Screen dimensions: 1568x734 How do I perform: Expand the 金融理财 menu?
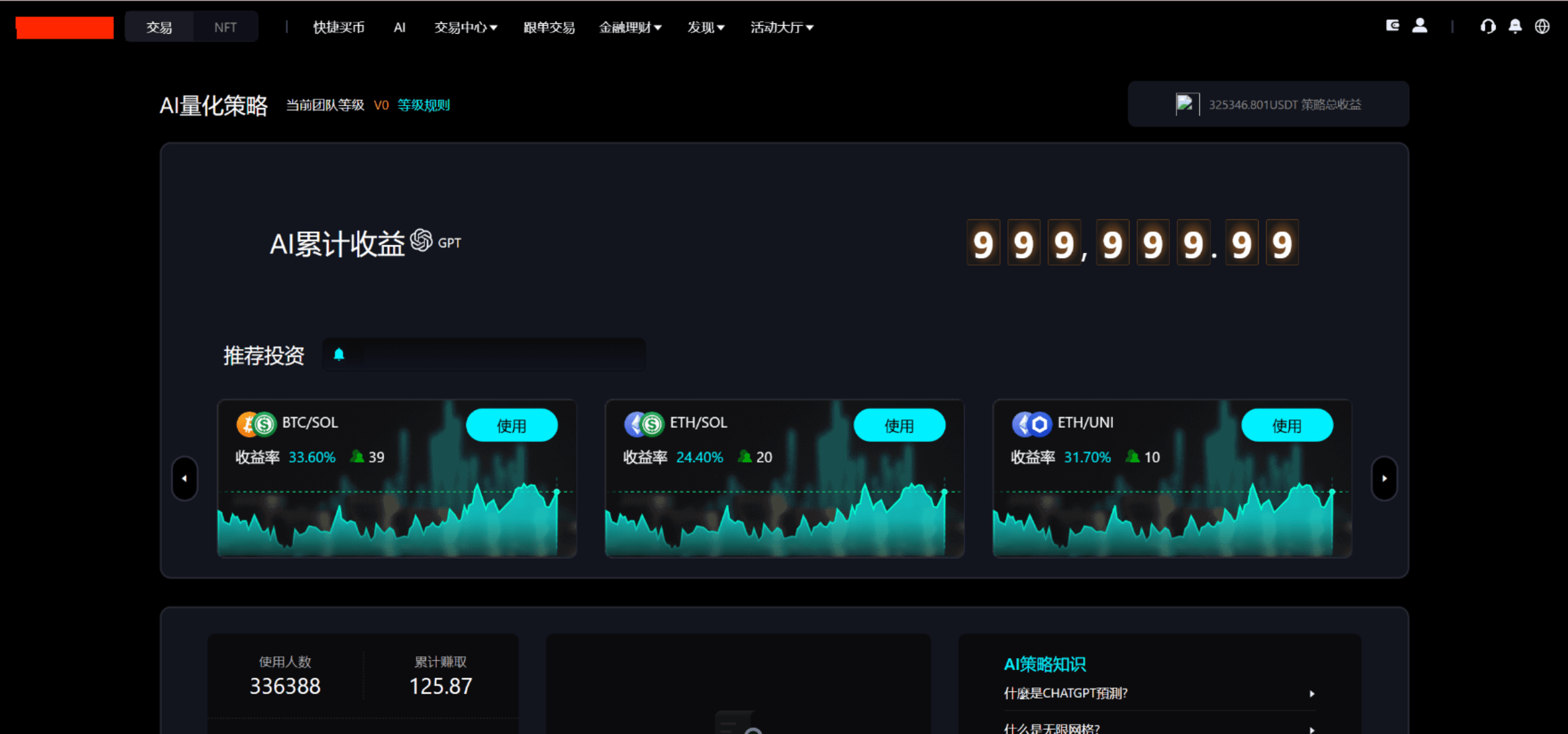click(x=630, y=27)
